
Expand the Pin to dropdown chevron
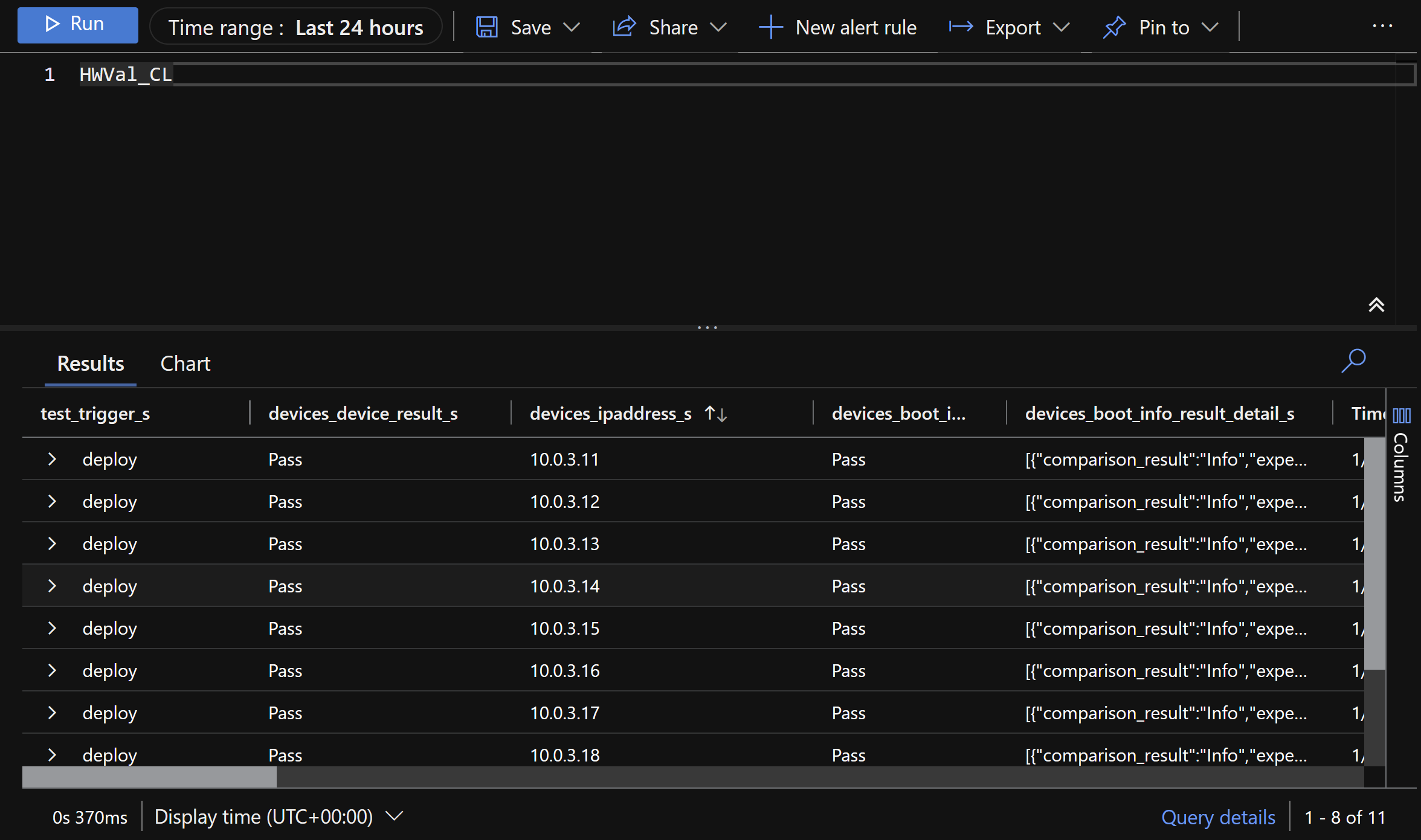1210,27
